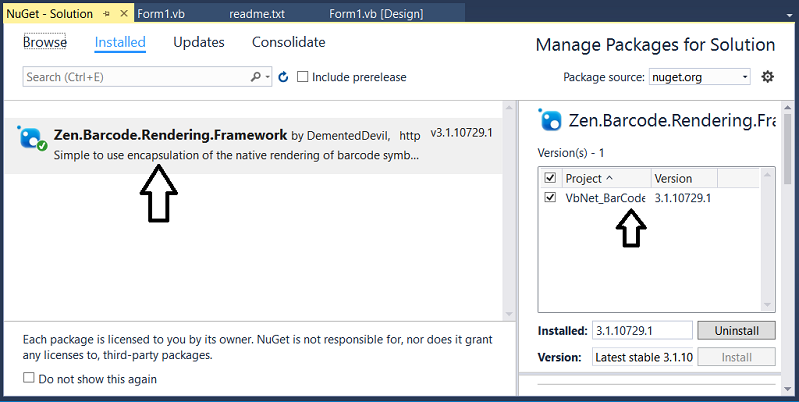Toggle Include prerelease checkbox
Viewport: 799px width, 402px height.
coord(303,77)
